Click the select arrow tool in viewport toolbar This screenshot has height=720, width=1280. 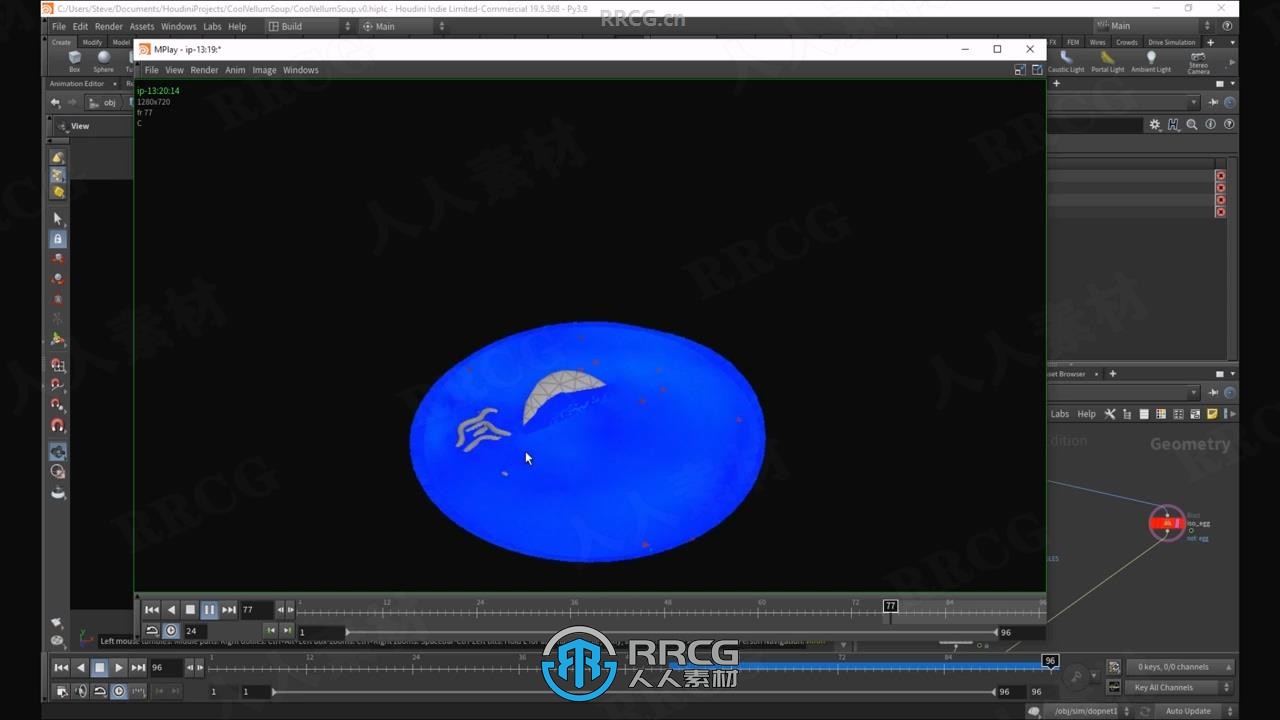coord(57,218)
